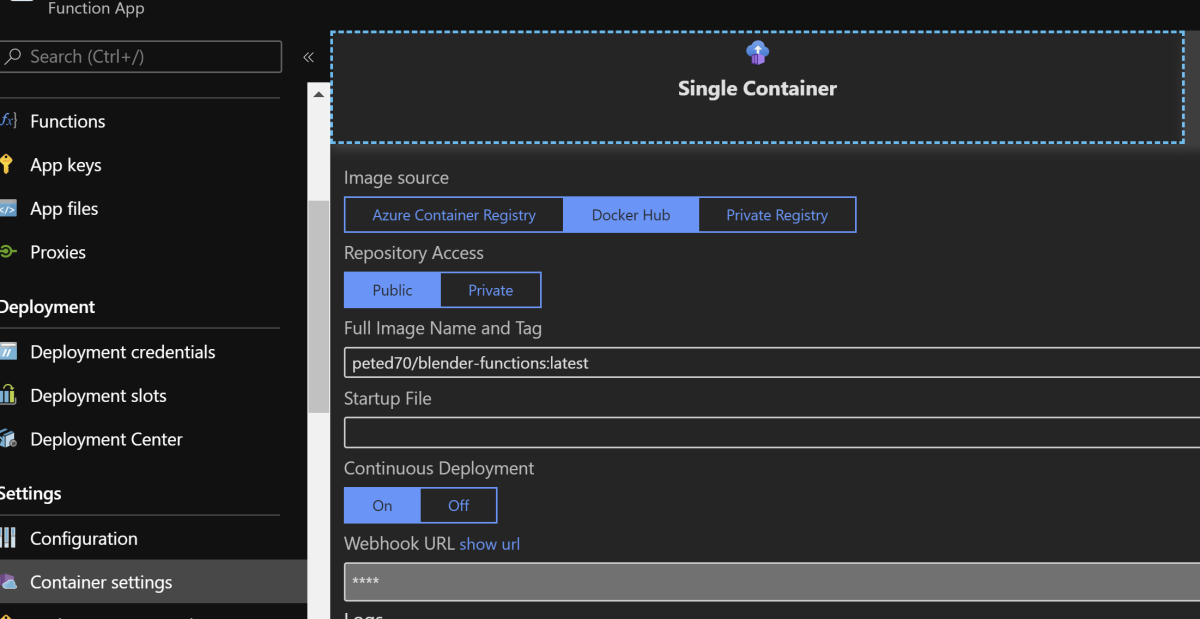Select Private Registry as image source
The image size is (1200, 619).
pyautogui.click(x=777, y=215)
